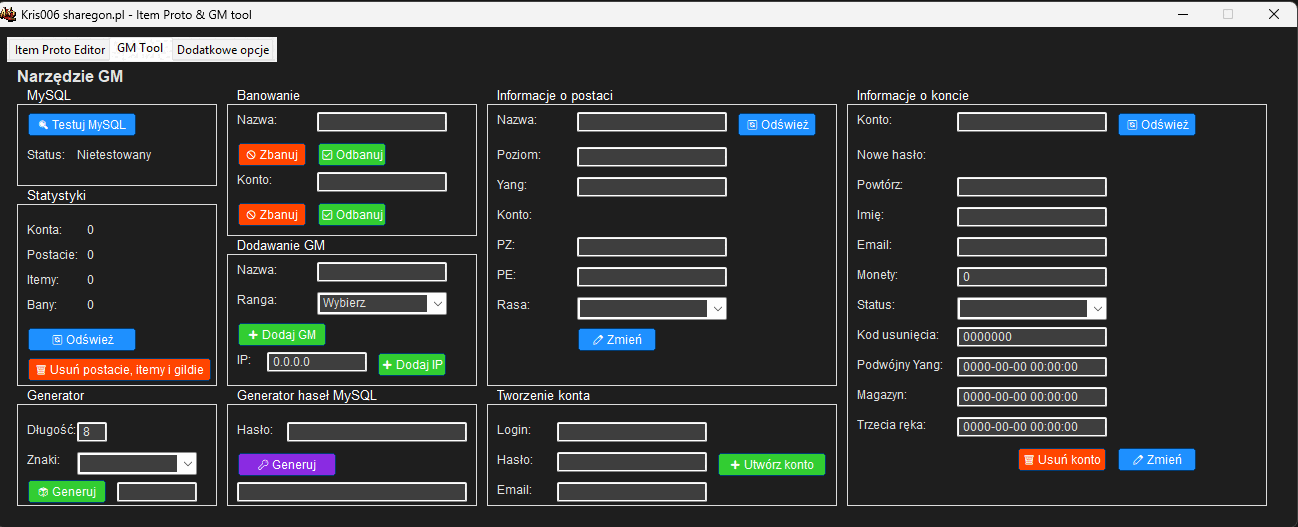This screenshot has height=527, width=1298.
Task: Click the Testuj MySQL button
Action: pos(82,125)
